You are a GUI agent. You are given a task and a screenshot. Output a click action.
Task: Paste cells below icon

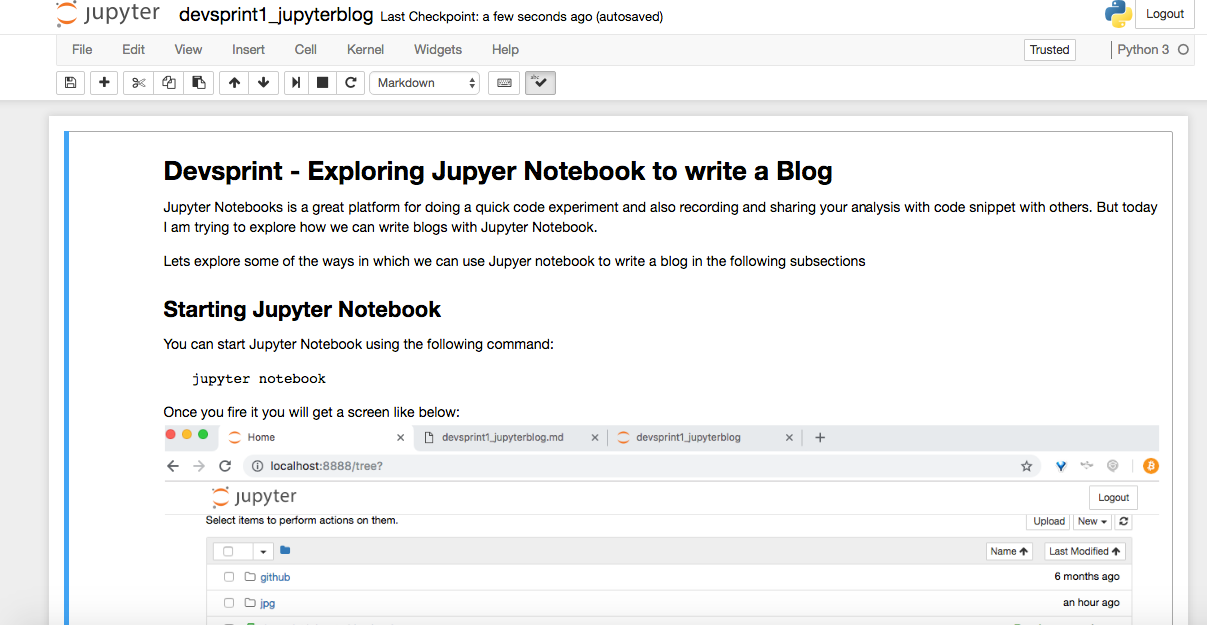199,83
